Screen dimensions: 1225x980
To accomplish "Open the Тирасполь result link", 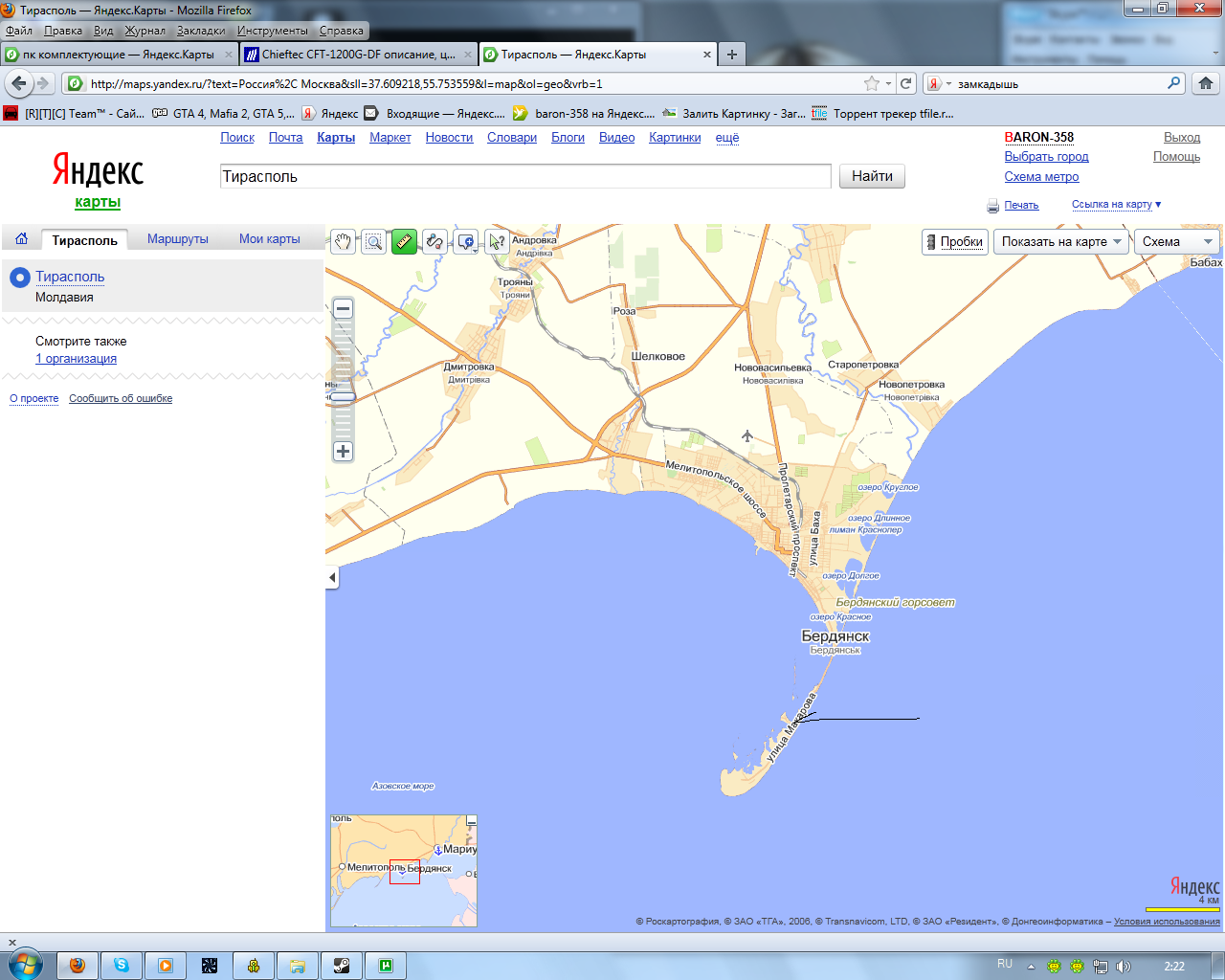I will pyautogui.click(x=70, y=277).
